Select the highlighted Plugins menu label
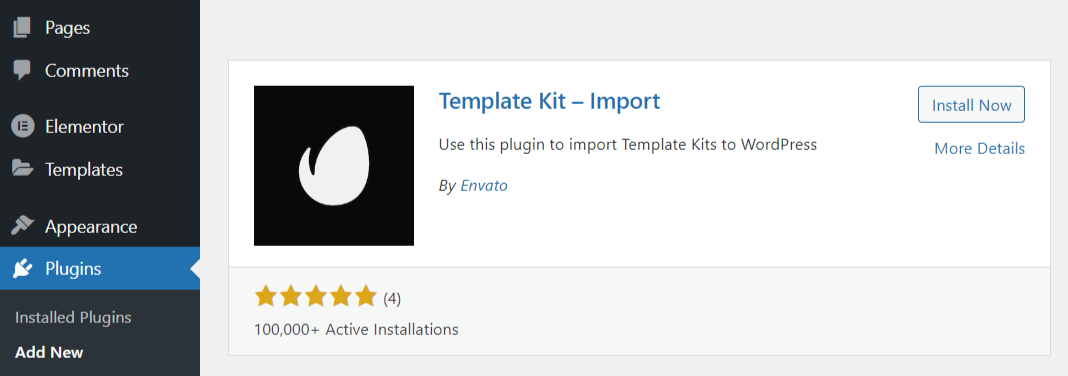1068x376 pixels. [x=73, y=269]
